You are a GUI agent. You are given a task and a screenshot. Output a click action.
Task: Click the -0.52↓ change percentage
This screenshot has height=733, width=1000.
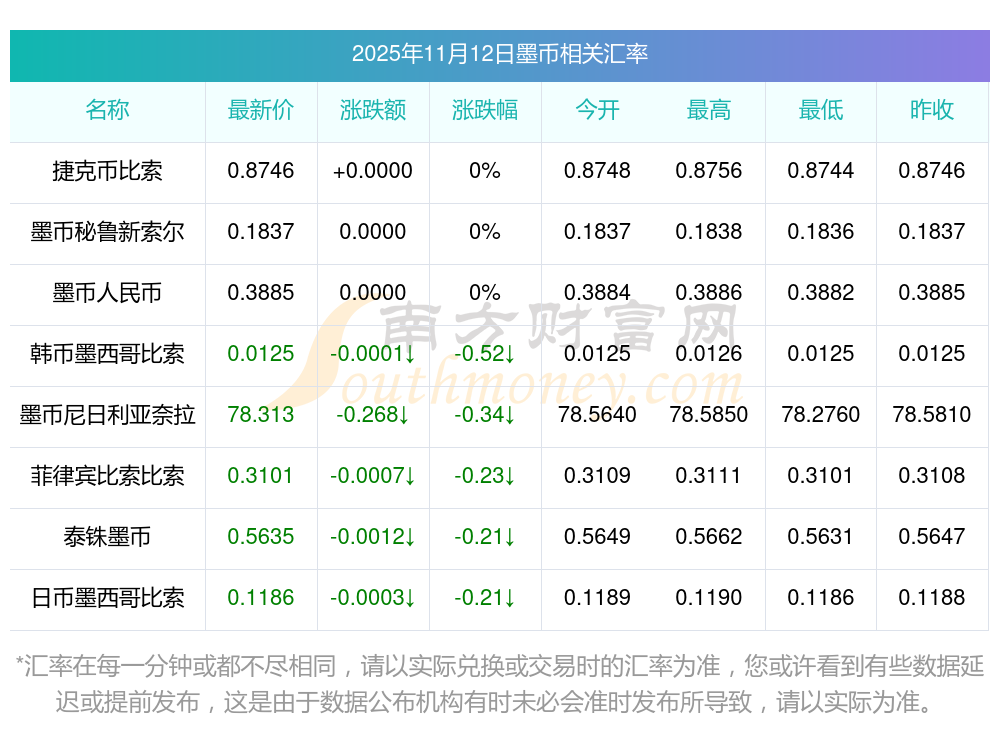(x=485, y=353)
